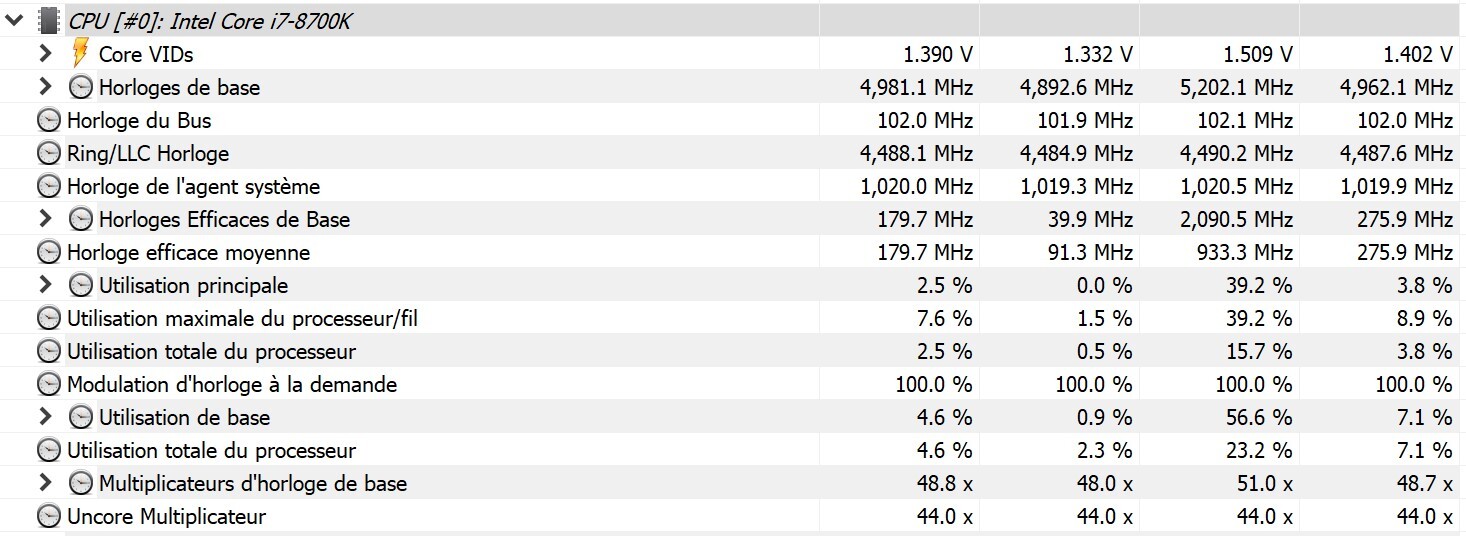The height and width of the screenshot is (536, 1466).
Task: Expand the Core VIDs row
Action: click(x=45, y=54)
